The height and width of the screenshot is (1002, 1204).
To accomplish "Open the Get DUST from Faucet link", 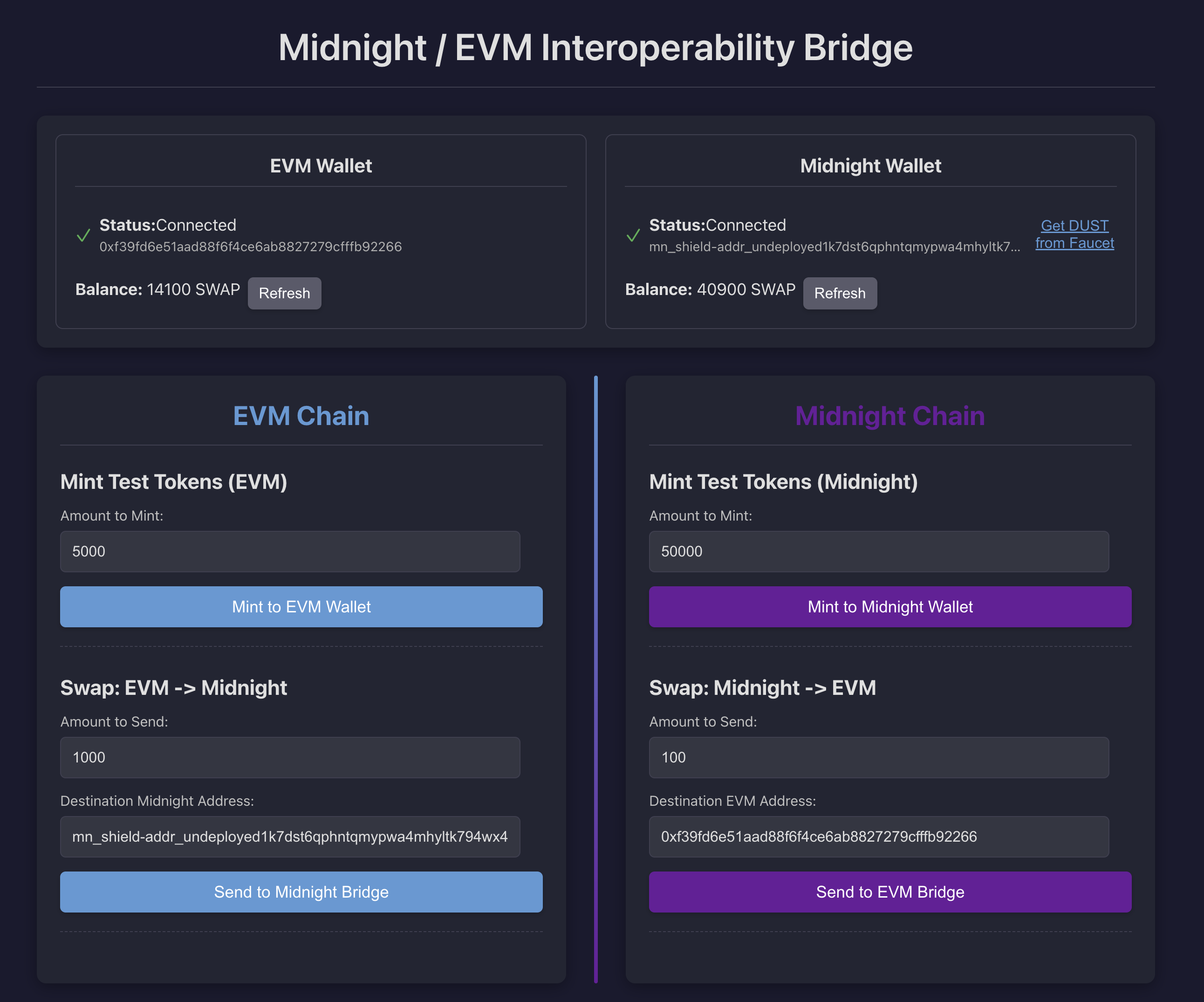I will point(1074,234).
